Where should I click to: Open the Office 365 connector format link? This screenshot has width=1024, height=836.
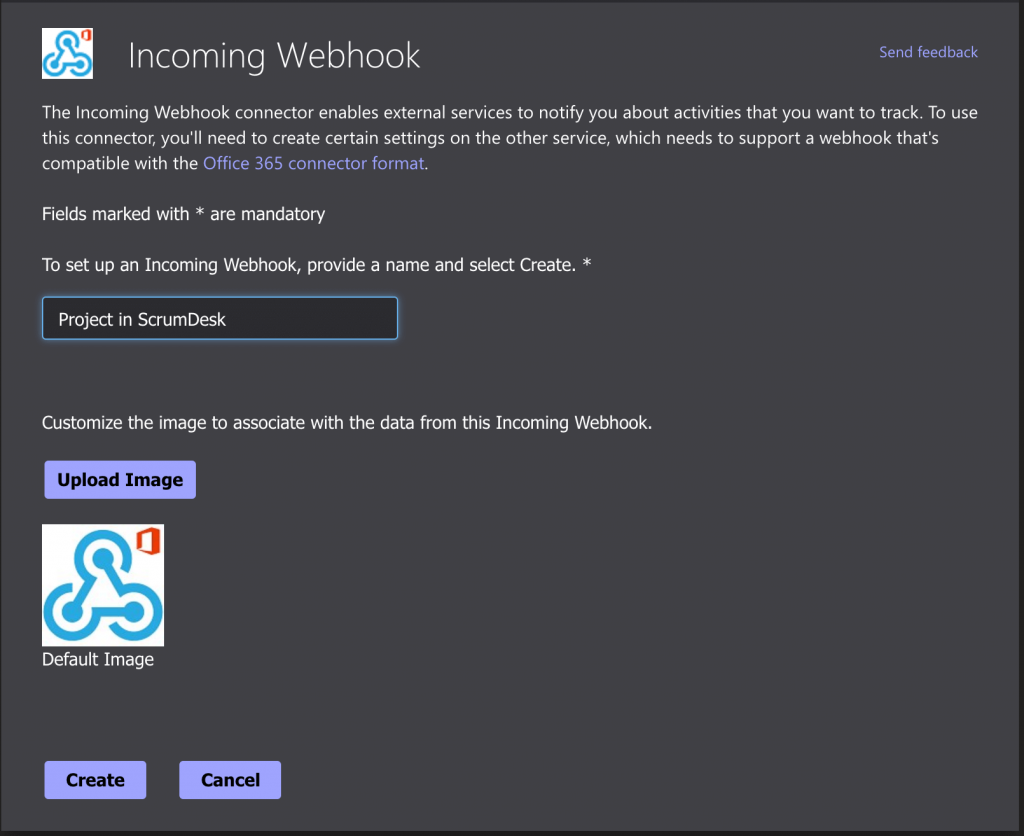(313, 163)
